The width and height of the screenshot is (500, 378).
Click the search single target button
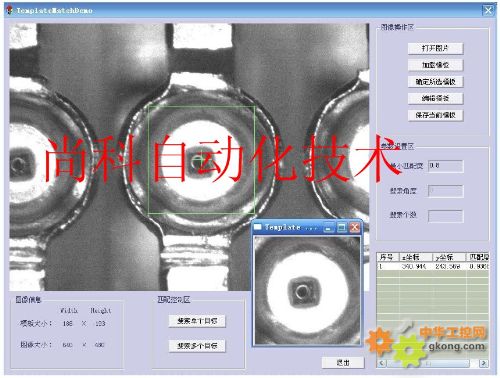pyautogui.click(x=197, y=321)
